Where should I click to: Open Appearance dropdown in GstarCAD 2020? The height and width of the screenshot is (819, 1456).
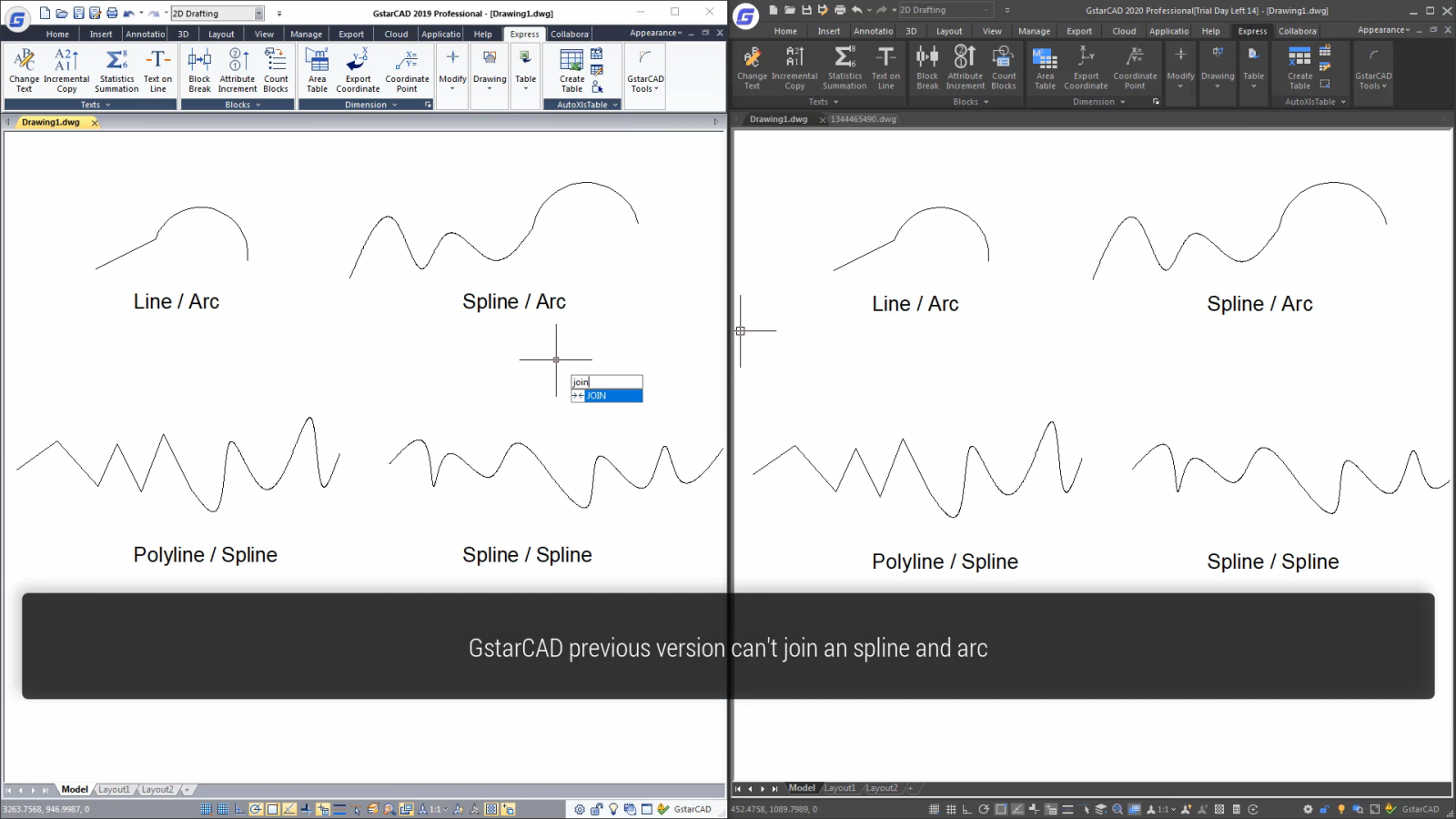(1384, 30)
